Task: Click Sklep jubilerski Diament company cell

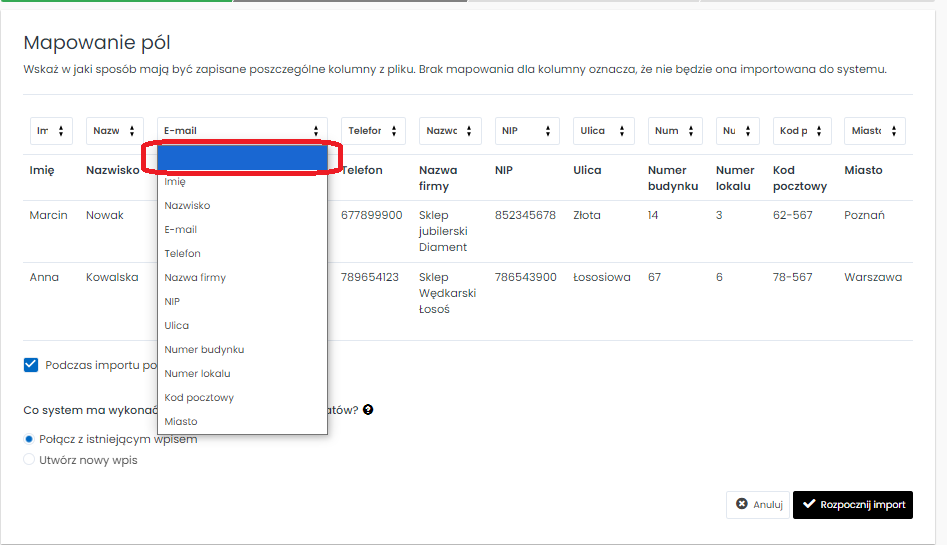Action: click(x=443, y=231)
